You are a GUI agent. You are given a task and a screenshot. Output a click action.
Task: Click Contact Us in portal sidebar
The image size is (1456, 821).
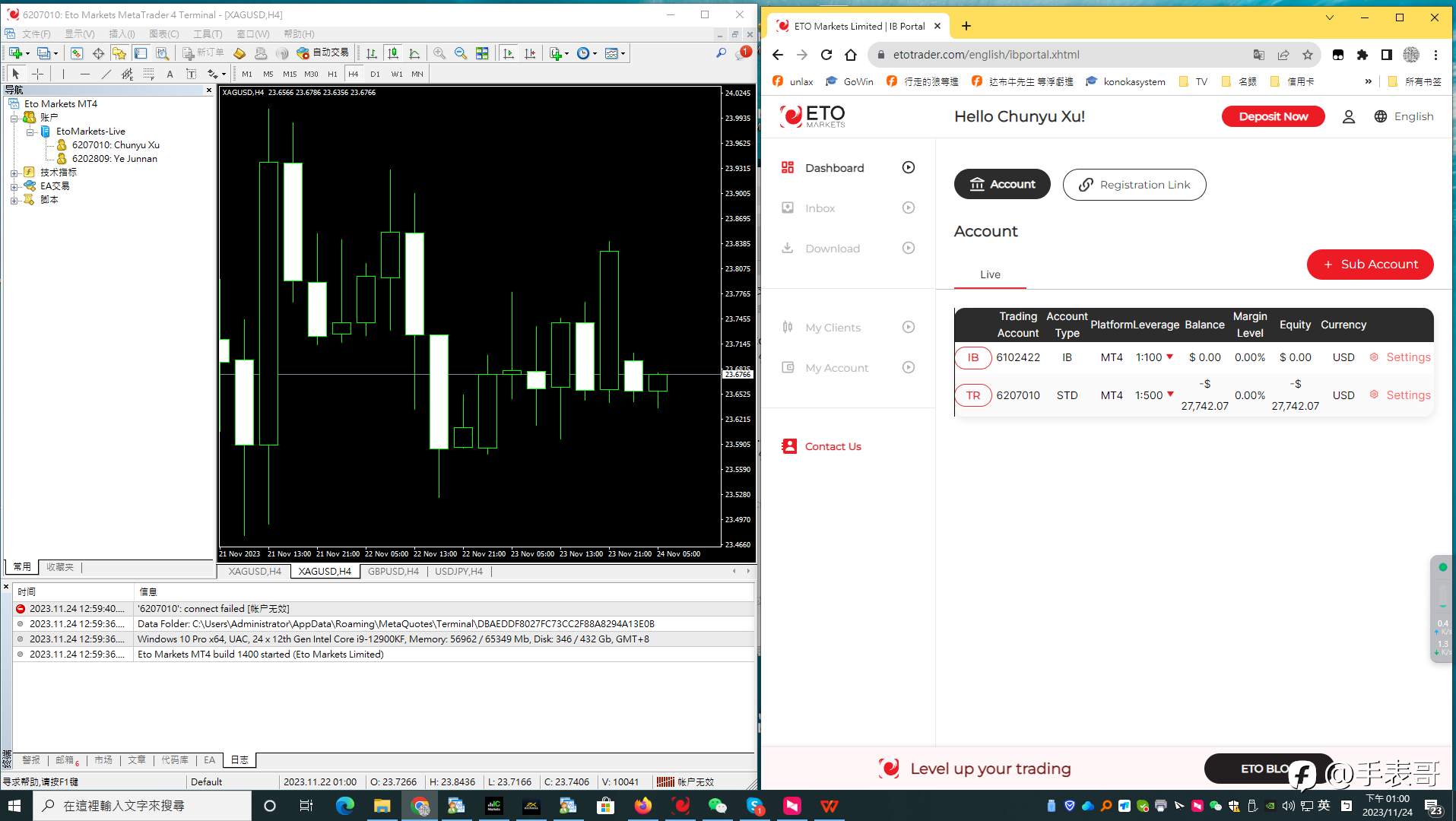pyautogui.click(x=822, y=446)
